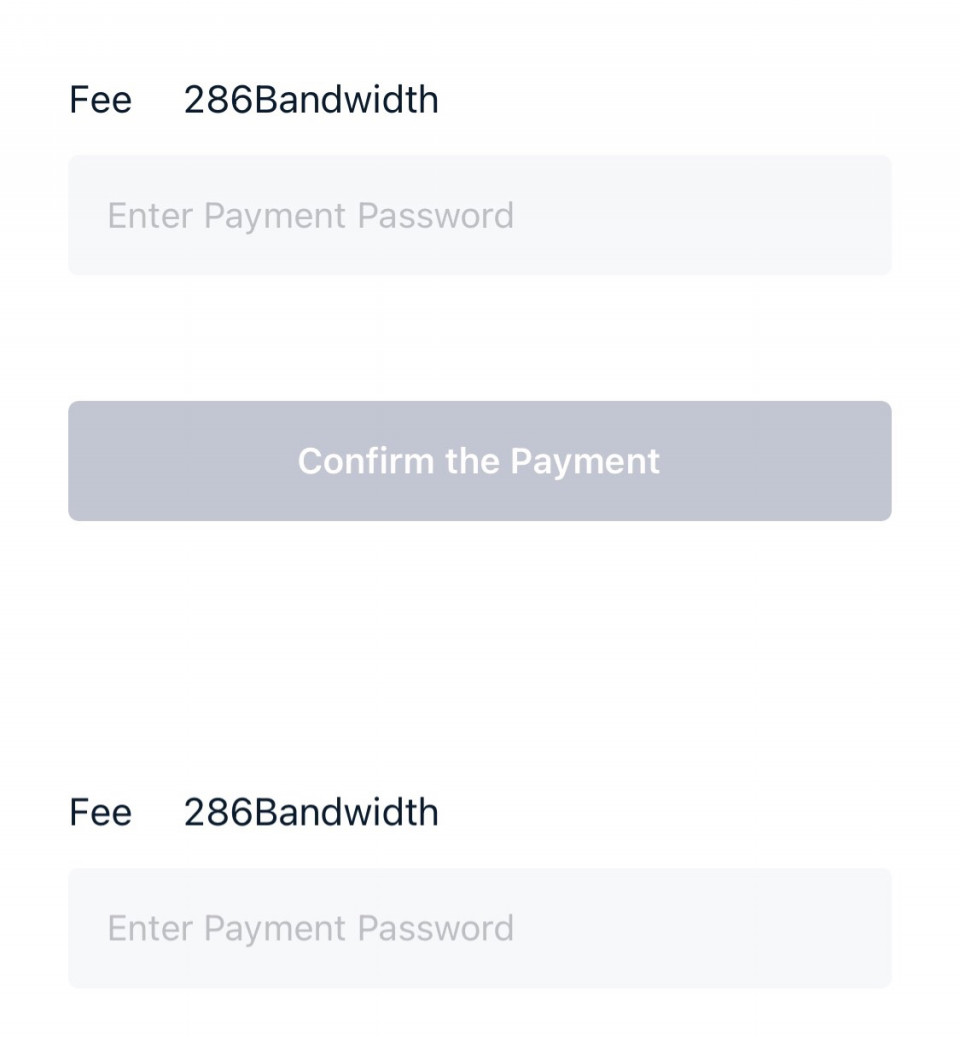Submit payment via the Confirm the Payment button
This screenshot has width=960, height=1038.
pyautogui.click(x=480, y=461)
